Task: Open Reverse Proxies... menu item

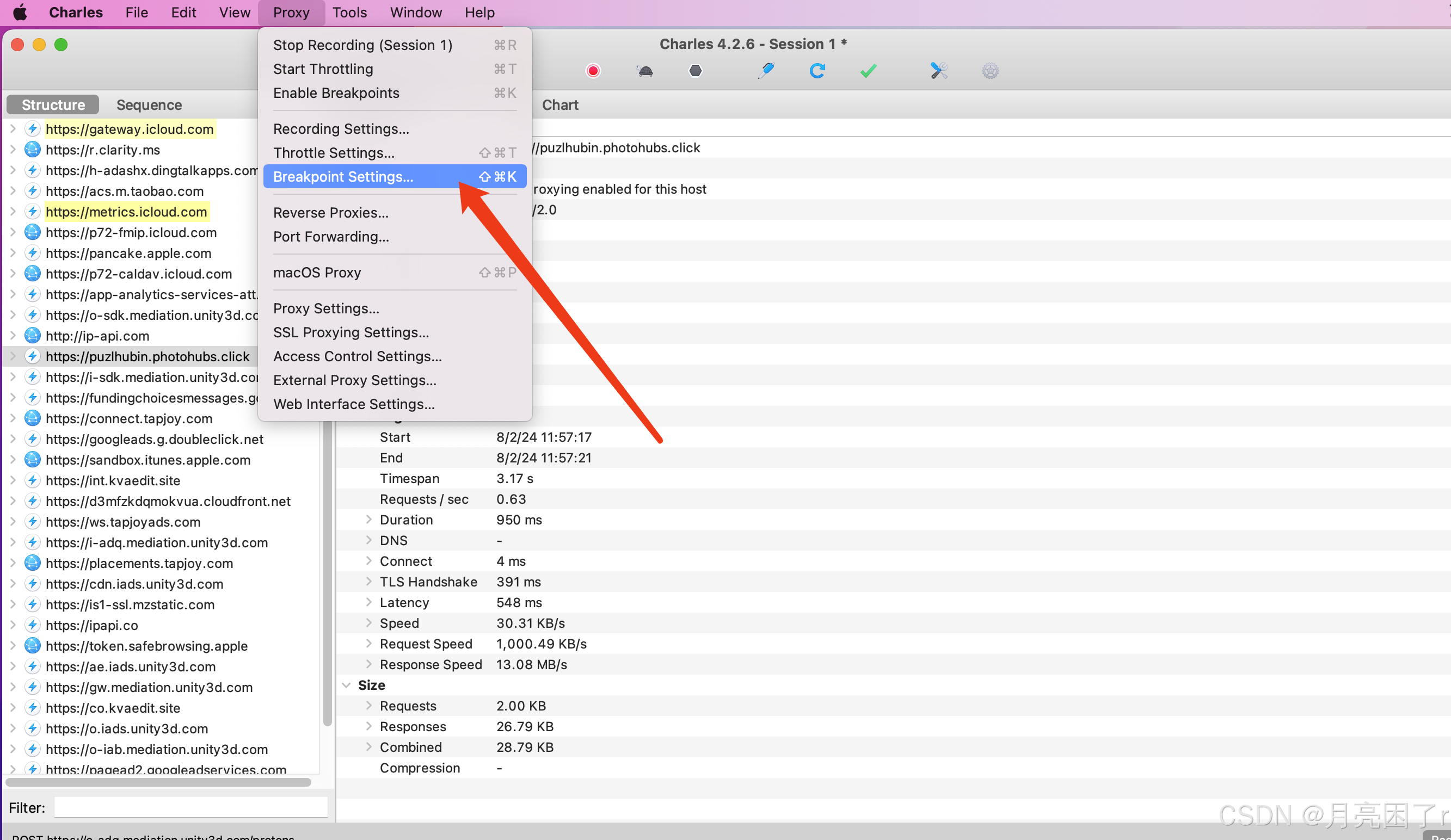Action: [x=395, y=212]
